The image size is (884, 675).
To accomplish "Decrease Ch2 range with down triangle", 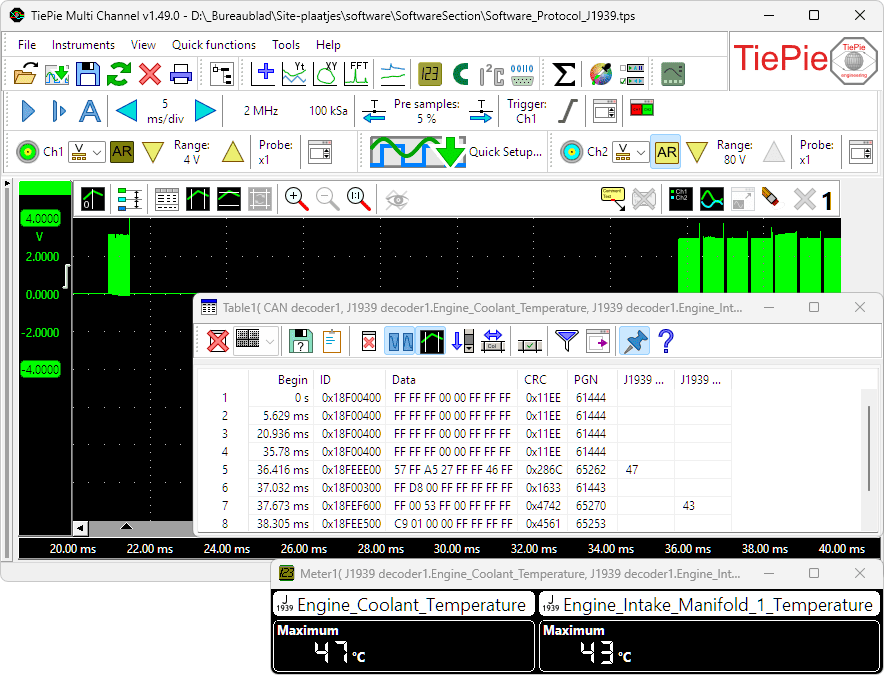I will click(x=697, y=152).
